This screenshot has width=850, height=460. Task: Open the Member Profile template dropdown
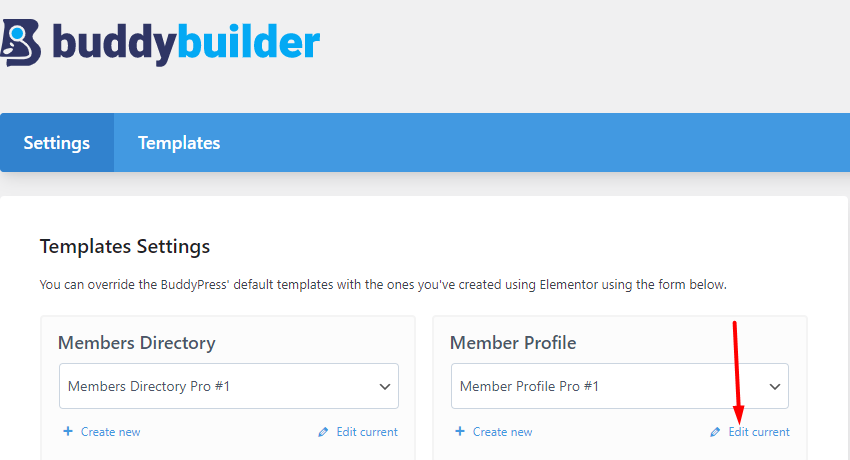[620, 386]
